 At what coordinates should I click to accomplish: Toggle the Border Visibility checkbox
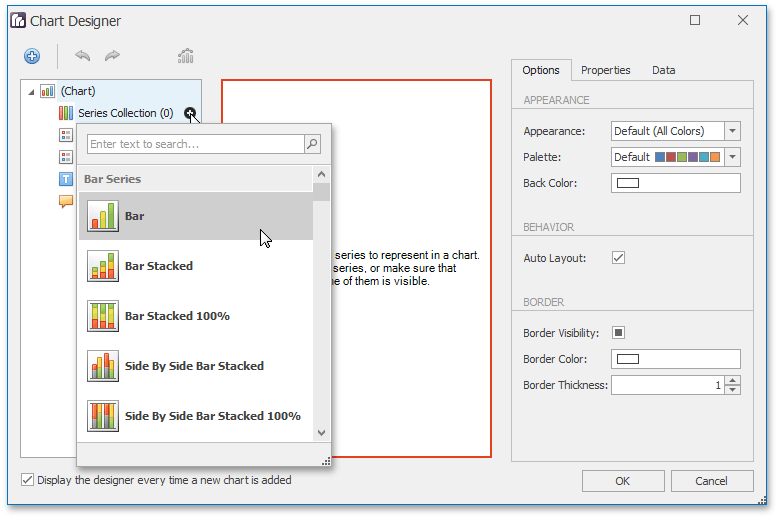click(618, 332)
